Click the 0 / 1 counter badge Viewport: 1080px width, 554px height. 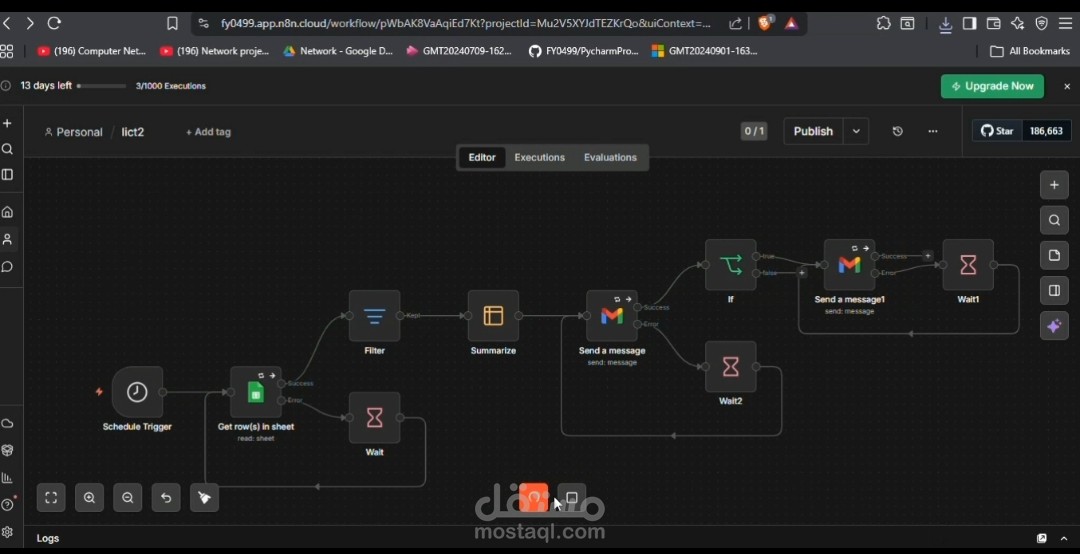click(x=754, y=131)
